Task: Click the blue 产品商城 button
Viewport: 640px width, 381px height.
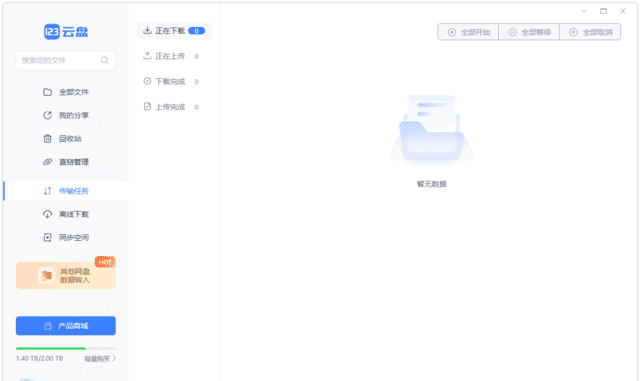Action: 66,325
